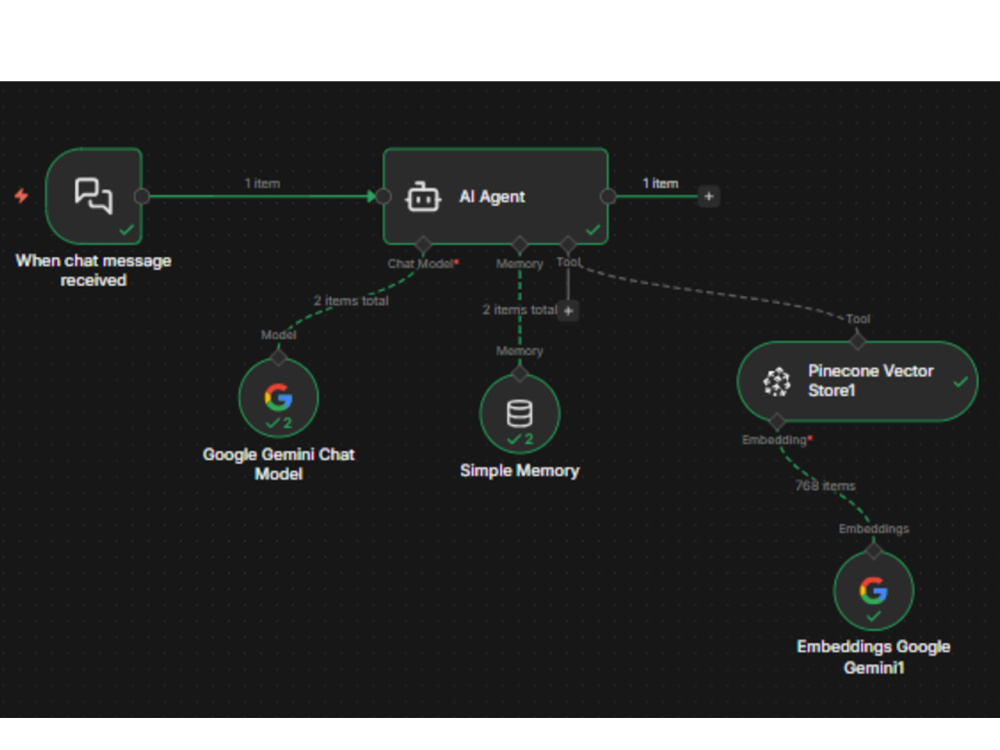Click the 'Google Gemini Chat Model' caption
Screen dimensions: 1000x750
[x=279, y=464]
